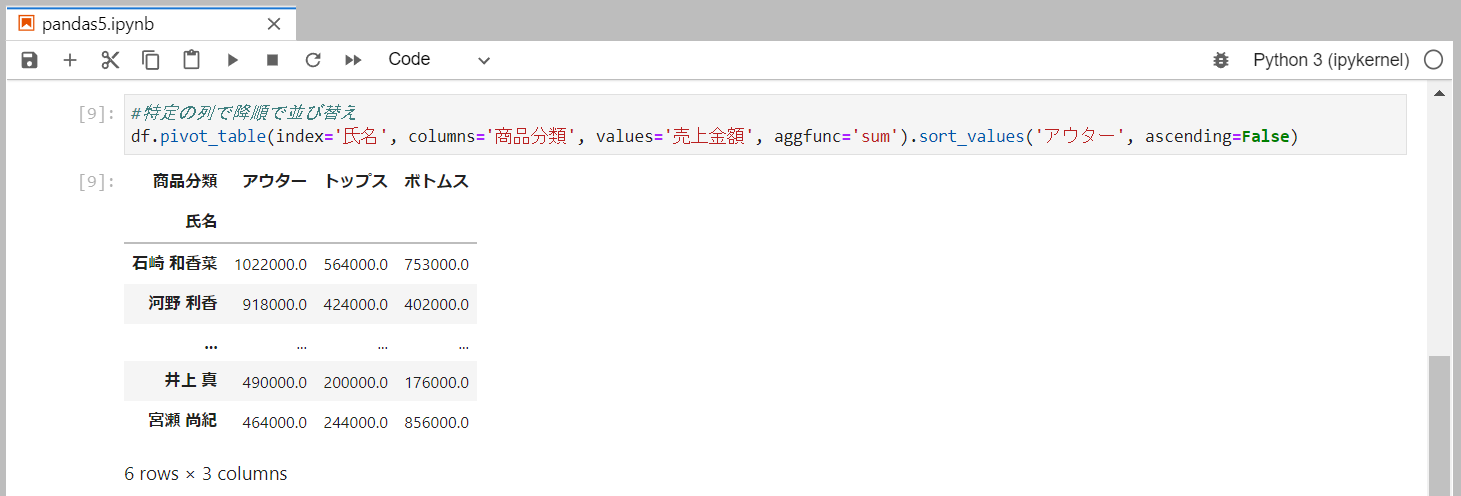Click the value 200000.0
Image resolution: width=1461 pixels, height=496 pixels.
click(355, 382)
